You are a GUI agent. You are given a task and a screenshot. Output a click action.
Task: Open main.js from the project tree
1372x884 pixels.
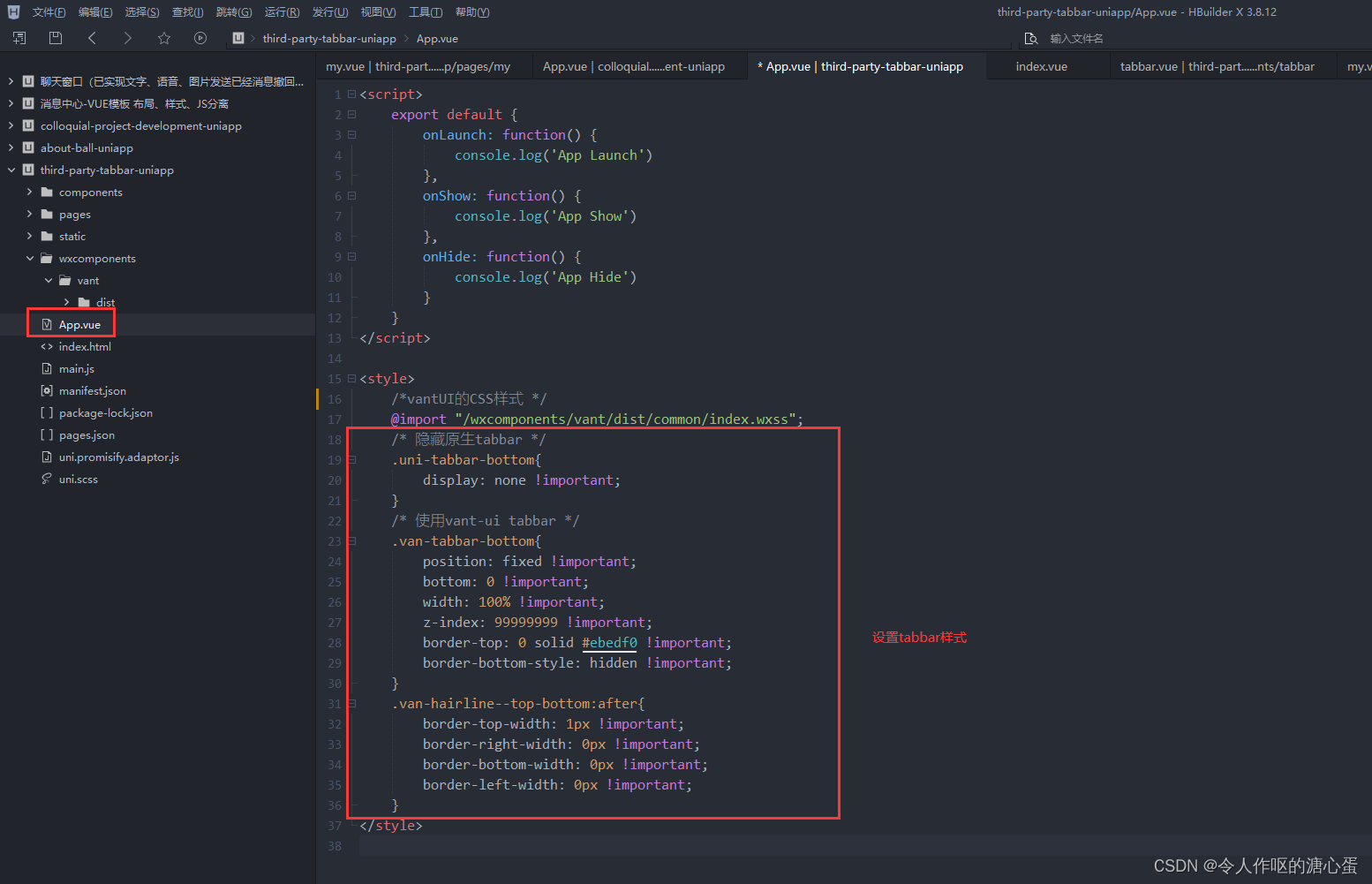click(77, 368)
